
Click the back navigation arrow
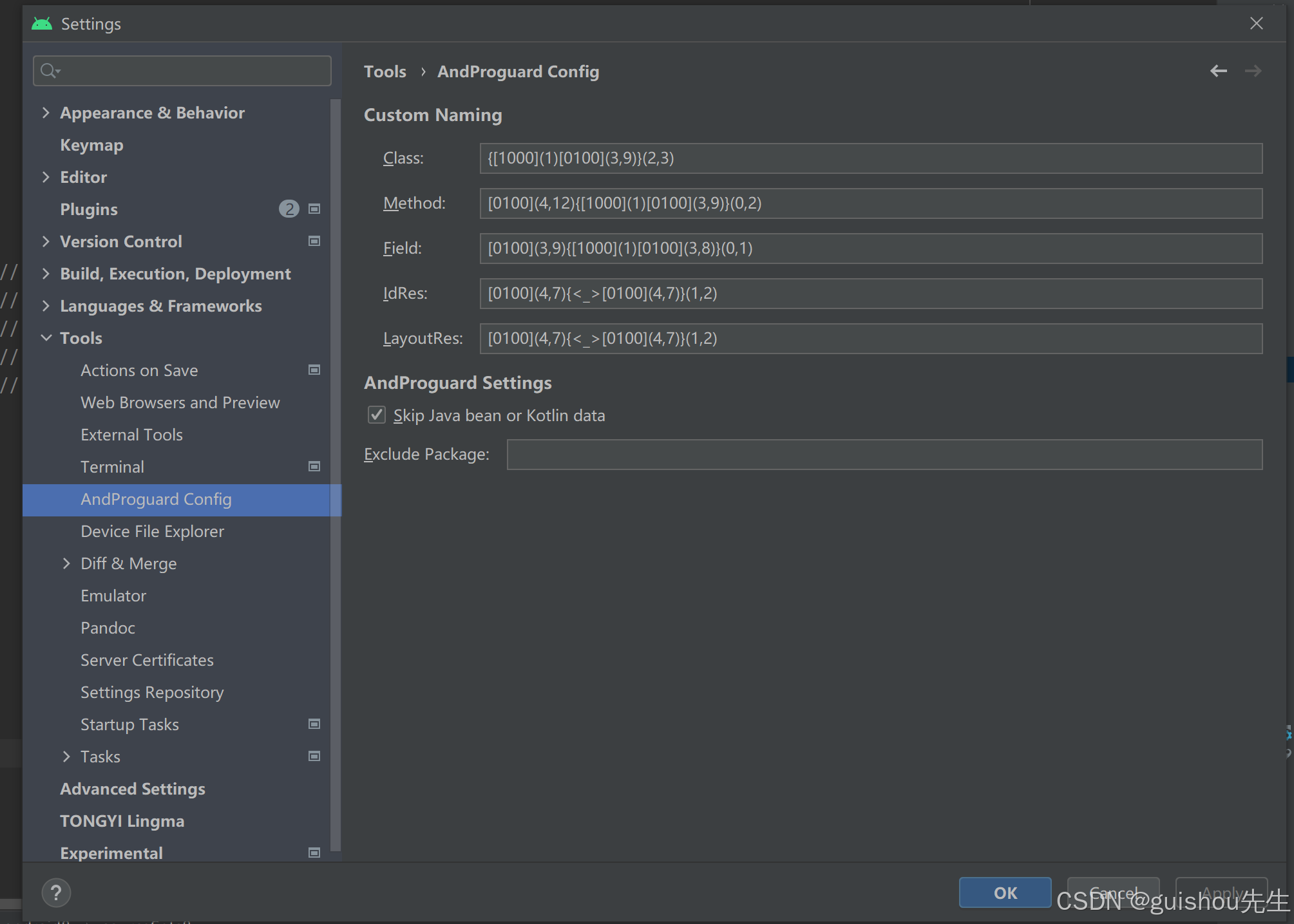click(1218, 71)
